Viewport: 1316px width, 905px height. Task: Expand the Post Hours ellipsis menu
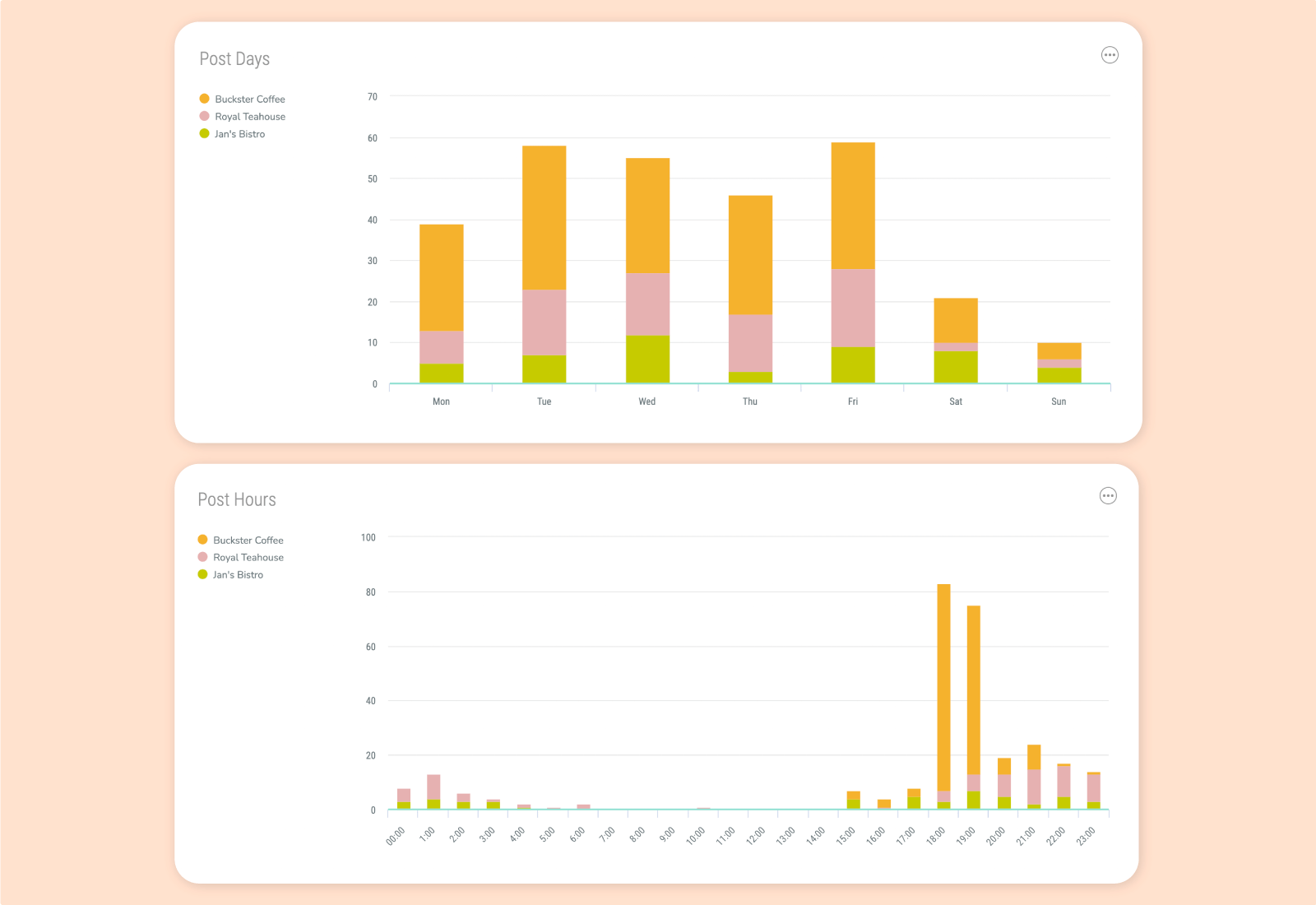[x=1108, y=495]
